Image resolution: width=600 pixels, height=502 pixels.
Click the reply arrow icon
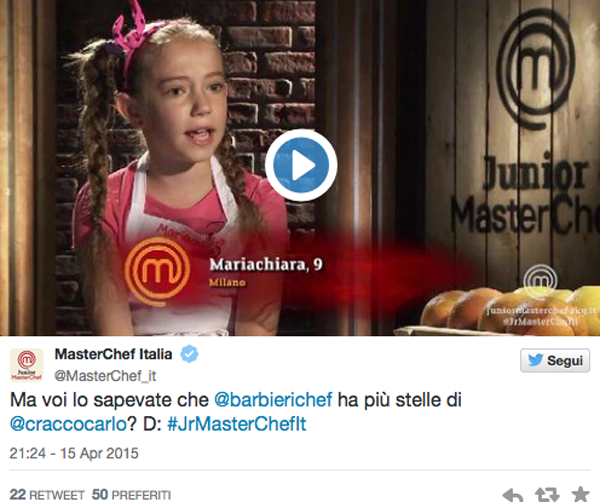coord(513,495)
